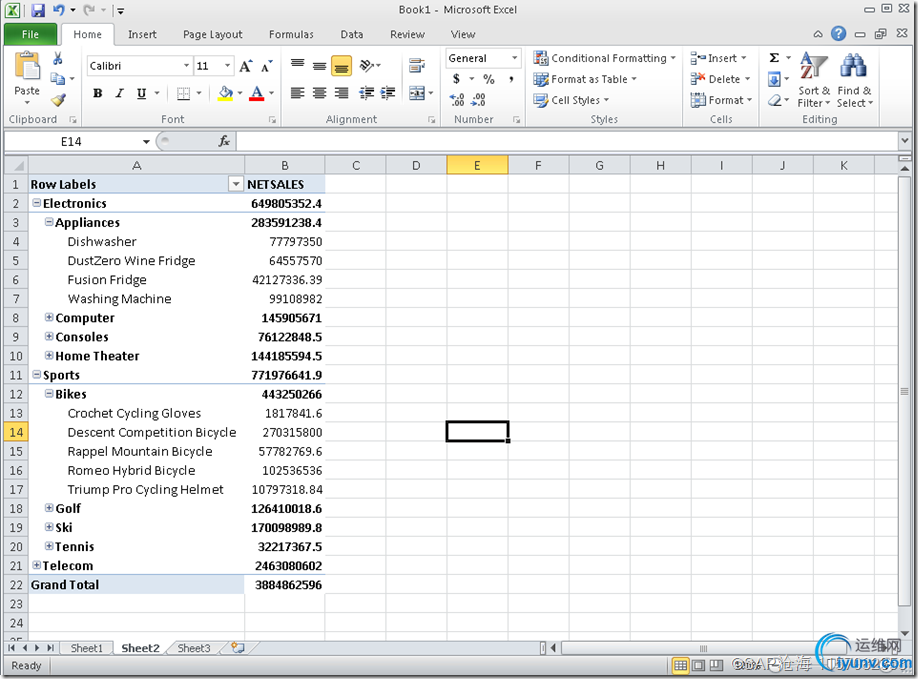Increase font size with Grow Font icon

246,66
